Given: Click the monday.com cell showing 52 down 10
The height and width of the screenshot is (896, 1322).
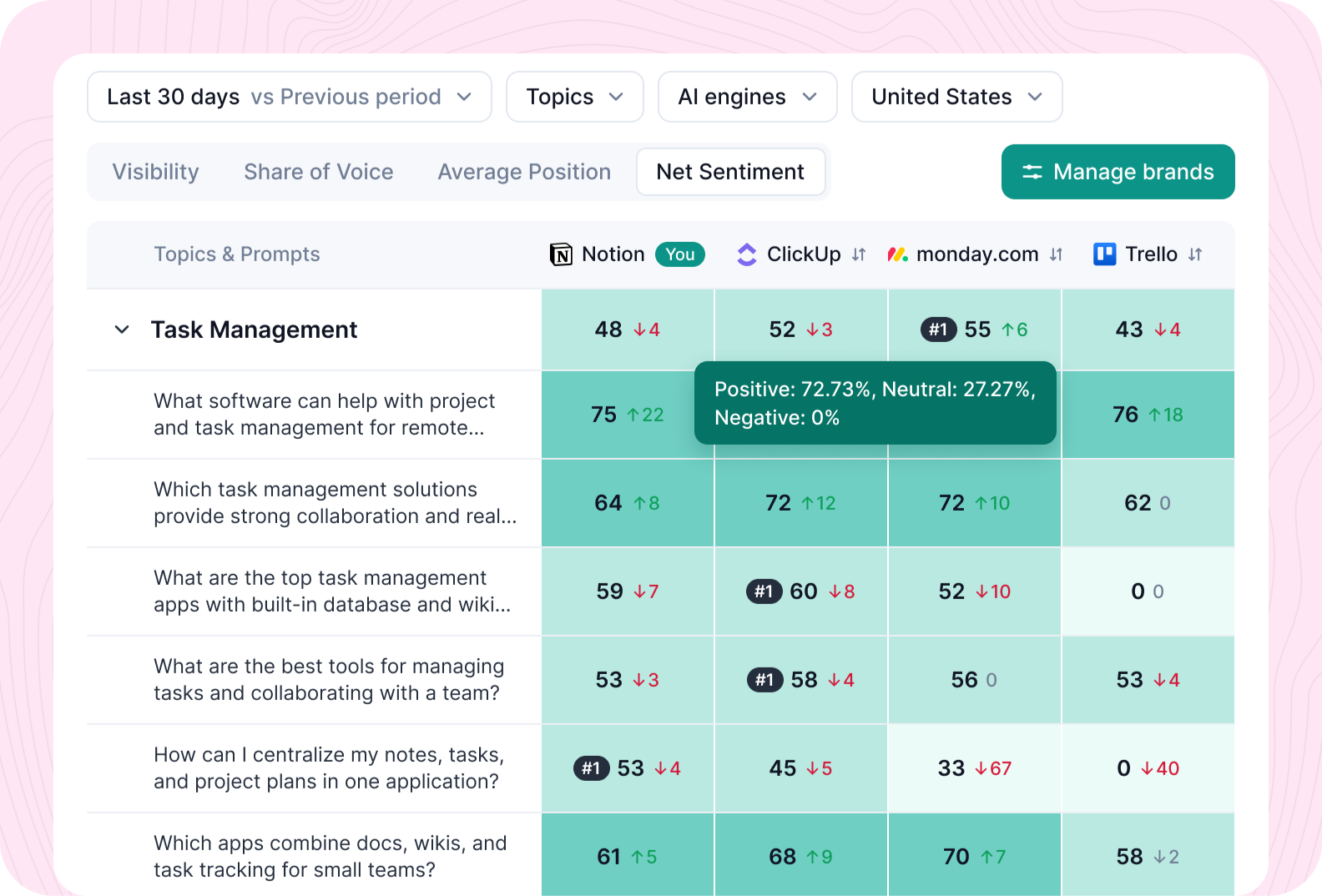Looking at the screenshot, I should (975, 591).
